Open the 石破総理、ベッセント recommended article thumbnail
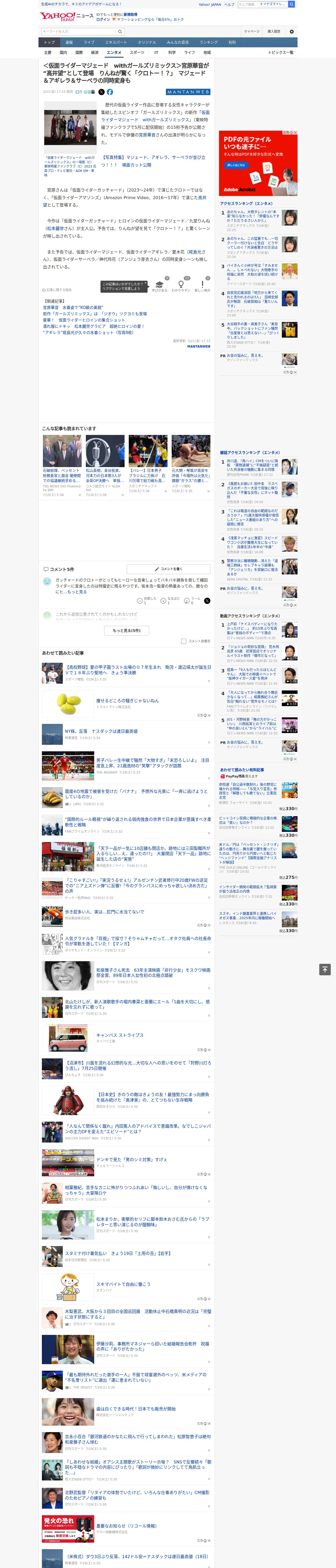The height and width of the screenshot is (1568, 336). click(x=62, y=451)
